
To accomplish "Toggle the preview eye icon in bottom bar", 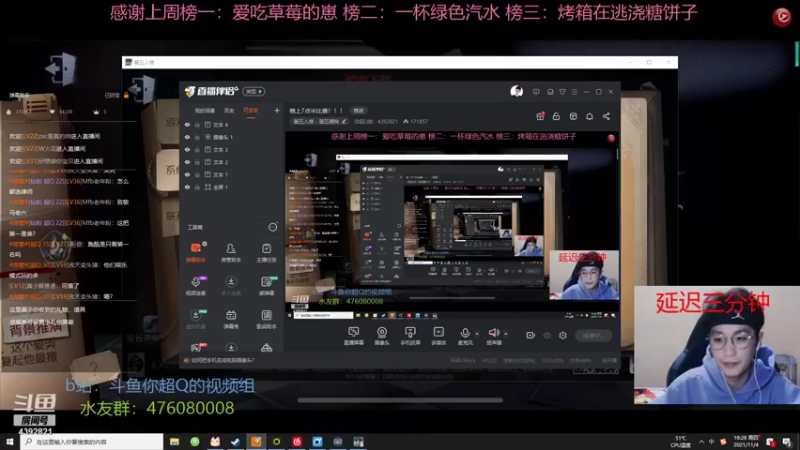I will click(546, 335).
